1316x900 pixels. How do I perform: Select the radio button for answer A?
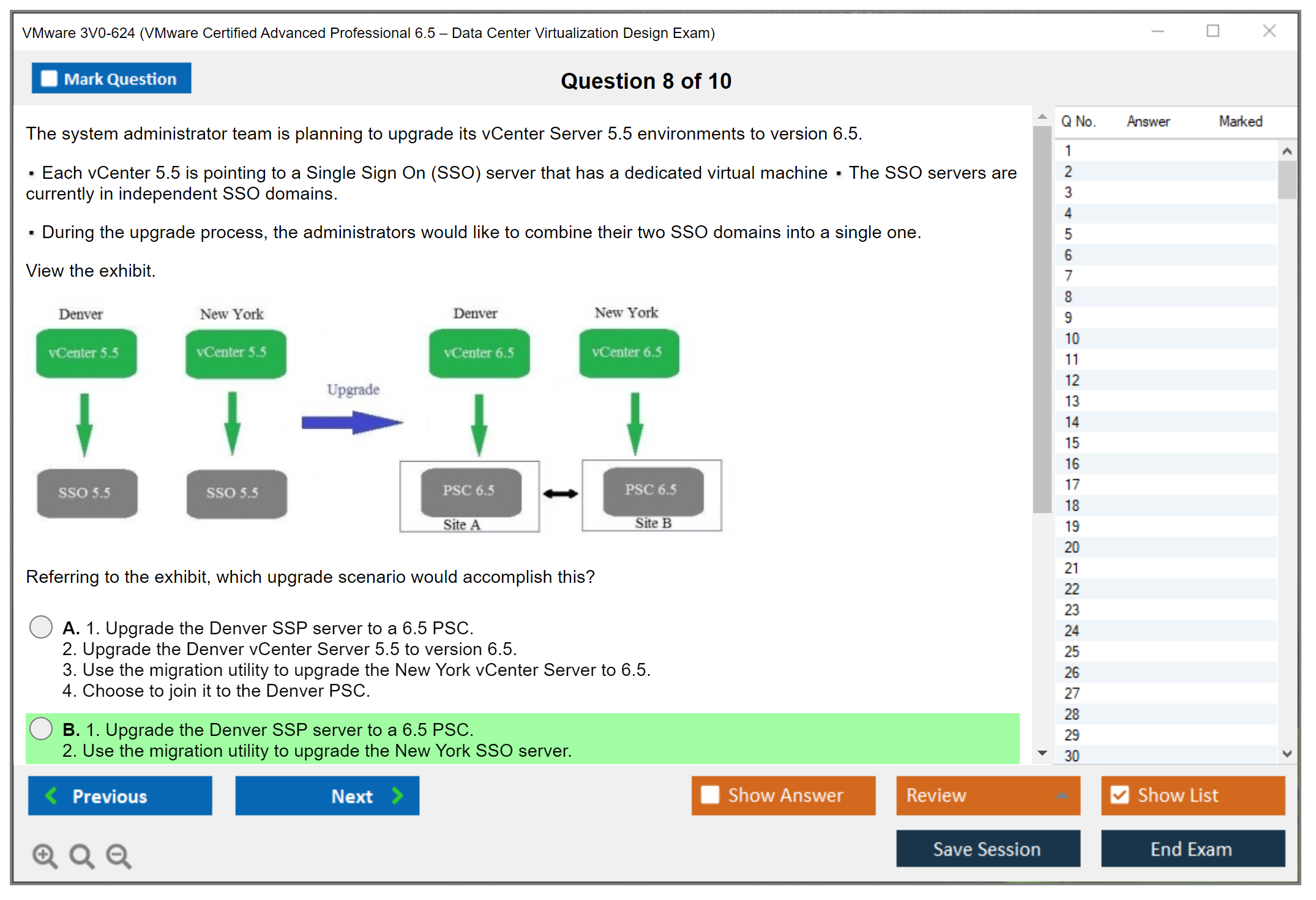click(41, 627)
